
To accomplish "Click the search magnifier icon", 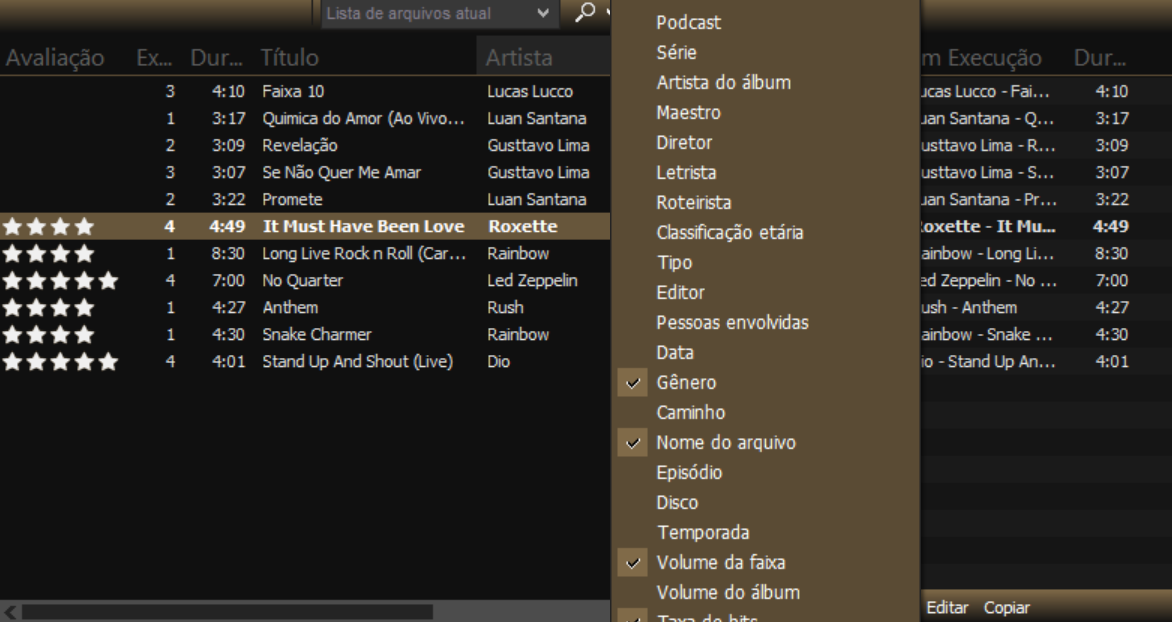I will click(585, 12).
